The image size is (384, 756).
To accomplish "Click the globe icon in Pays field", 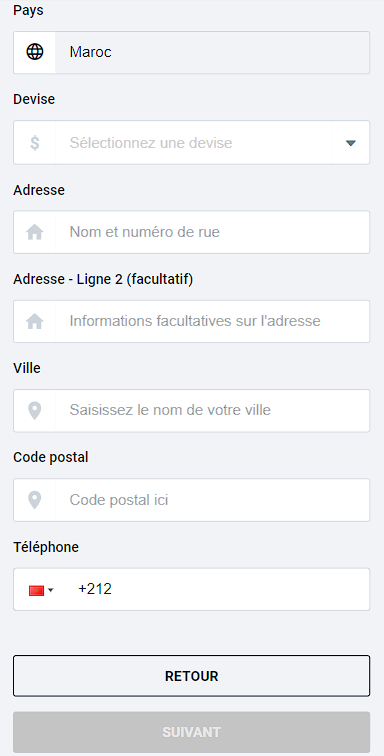I will (35, 52).
